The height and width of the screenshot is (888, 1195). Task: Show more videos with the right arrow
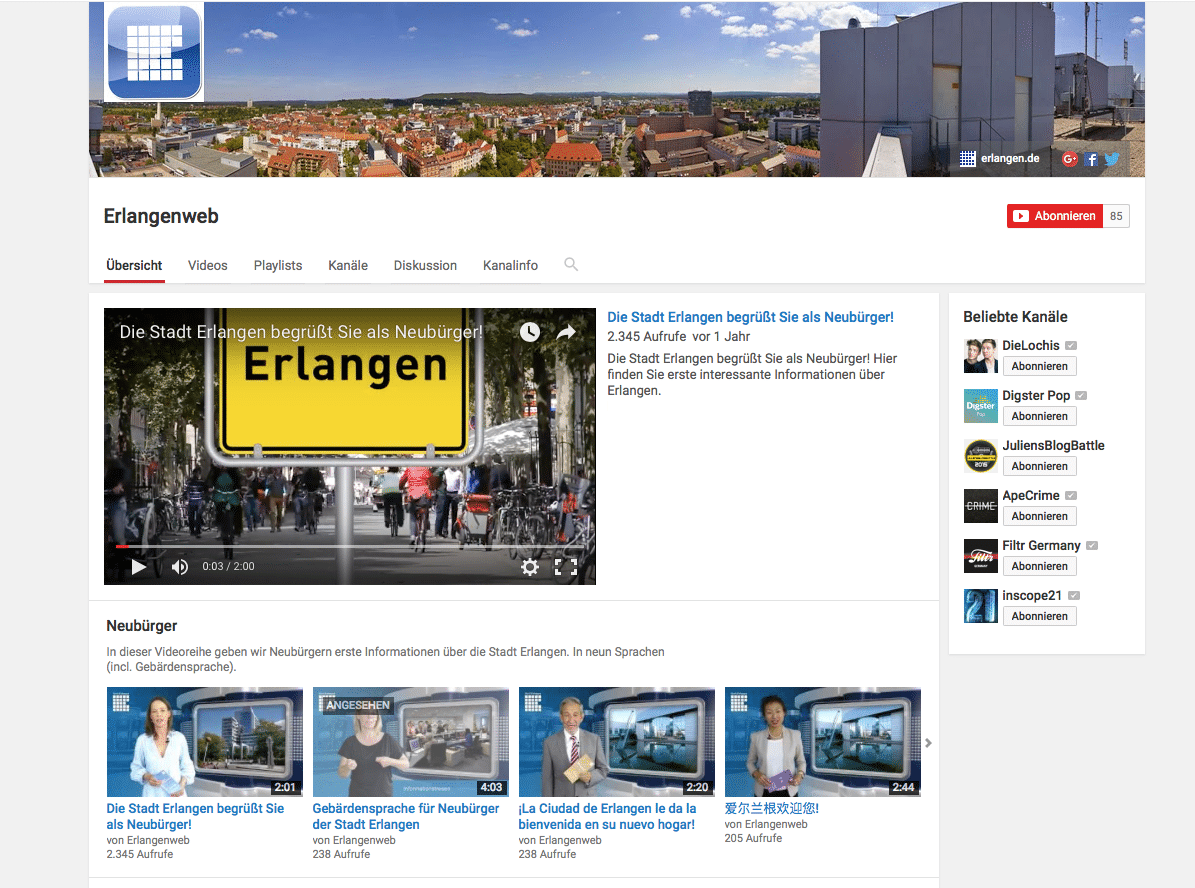coord(928,742)
